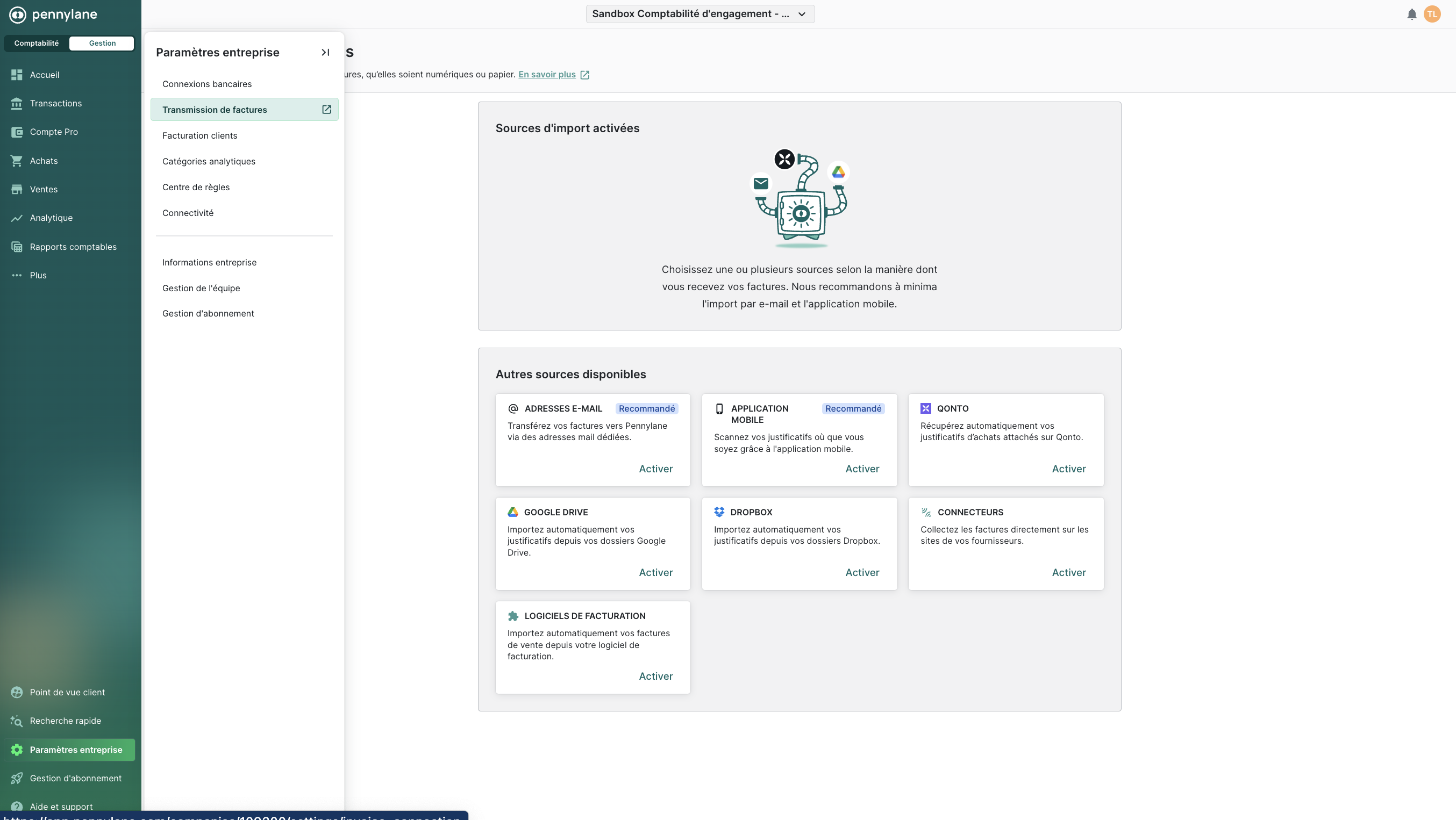The image size is (1456, 820).
Task: Collapse the Paramètres entreprise panel
Action: click(x=325, y=53)
